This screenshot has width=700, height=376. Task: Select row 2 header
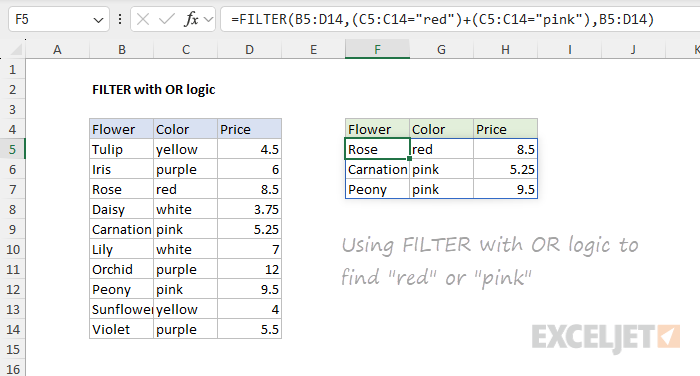(x=12, y=89)
